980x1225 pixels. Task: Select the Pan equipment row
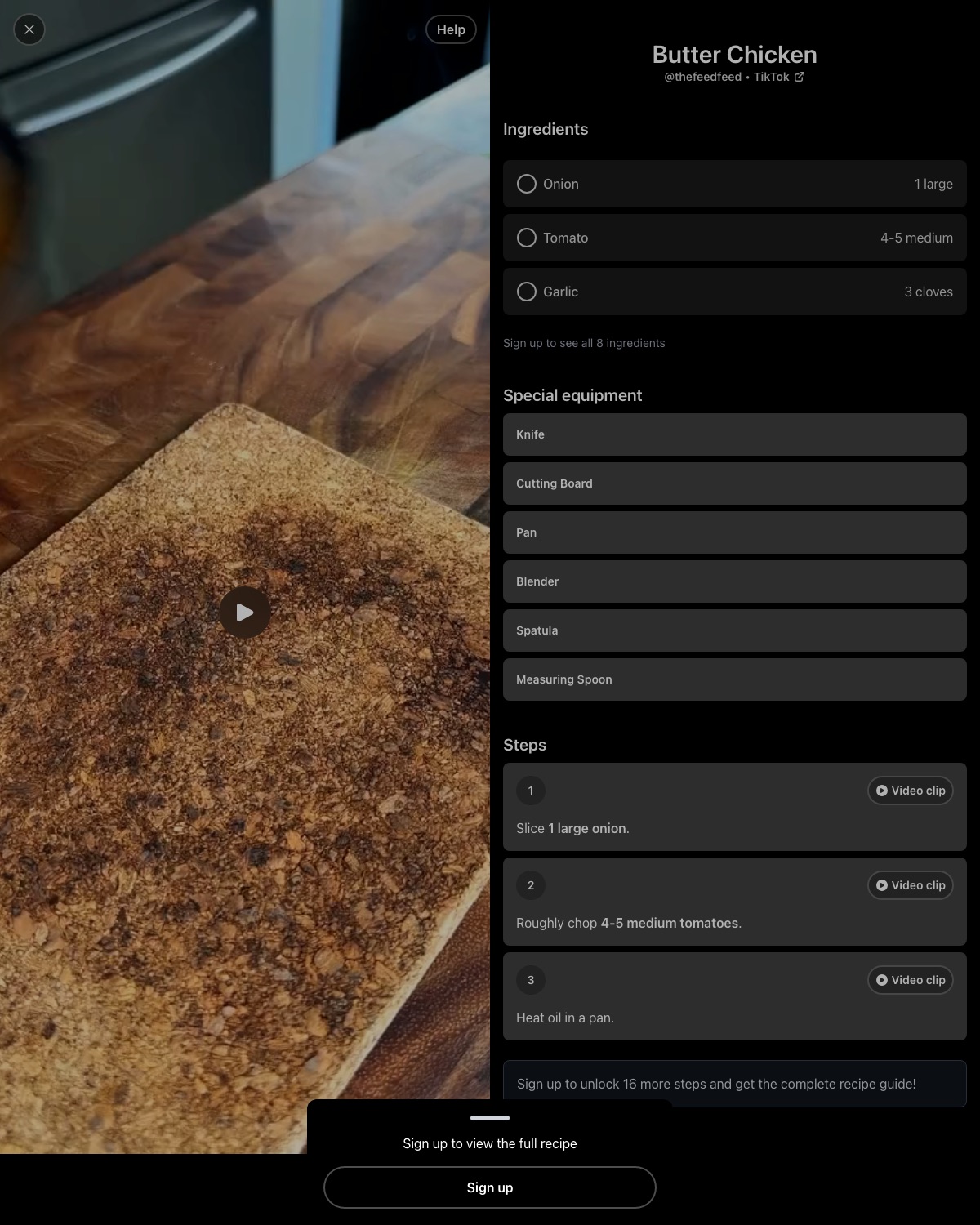click(x=735, y=532)
